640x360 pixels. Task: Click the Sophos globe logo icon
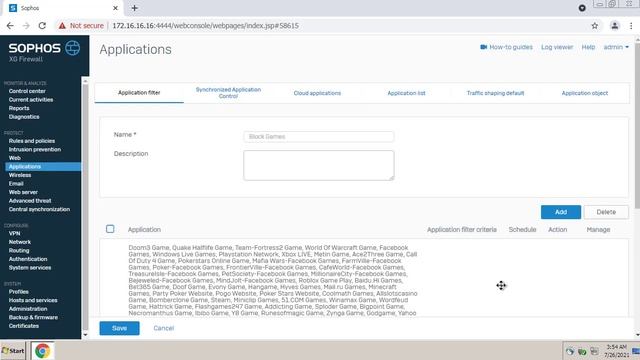point(73,48)
